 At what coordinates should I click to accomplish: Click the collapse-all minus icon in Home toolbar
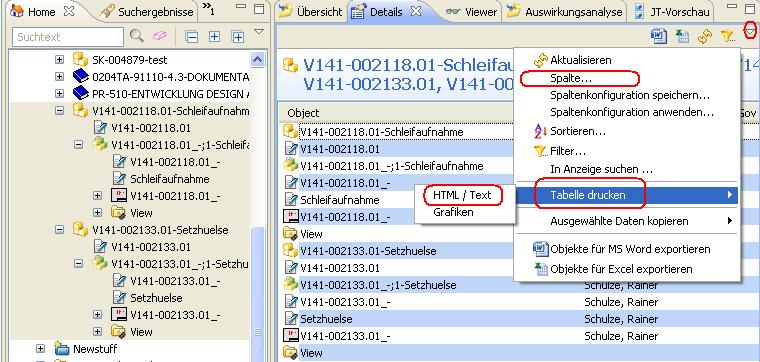(x=192, y=37)
